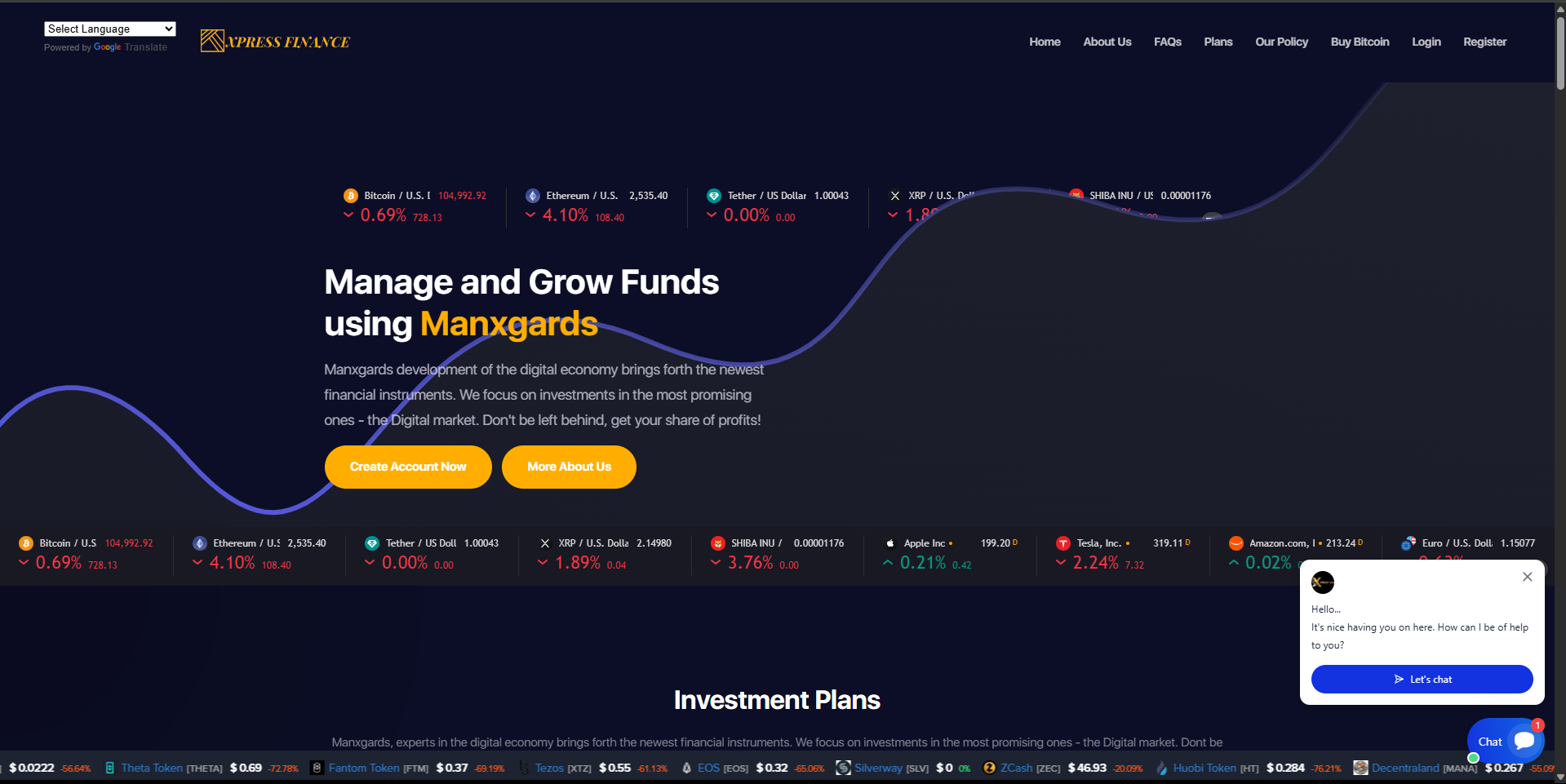Open the FAQs menu item

pyautogui.click(x=1167, y=42)
